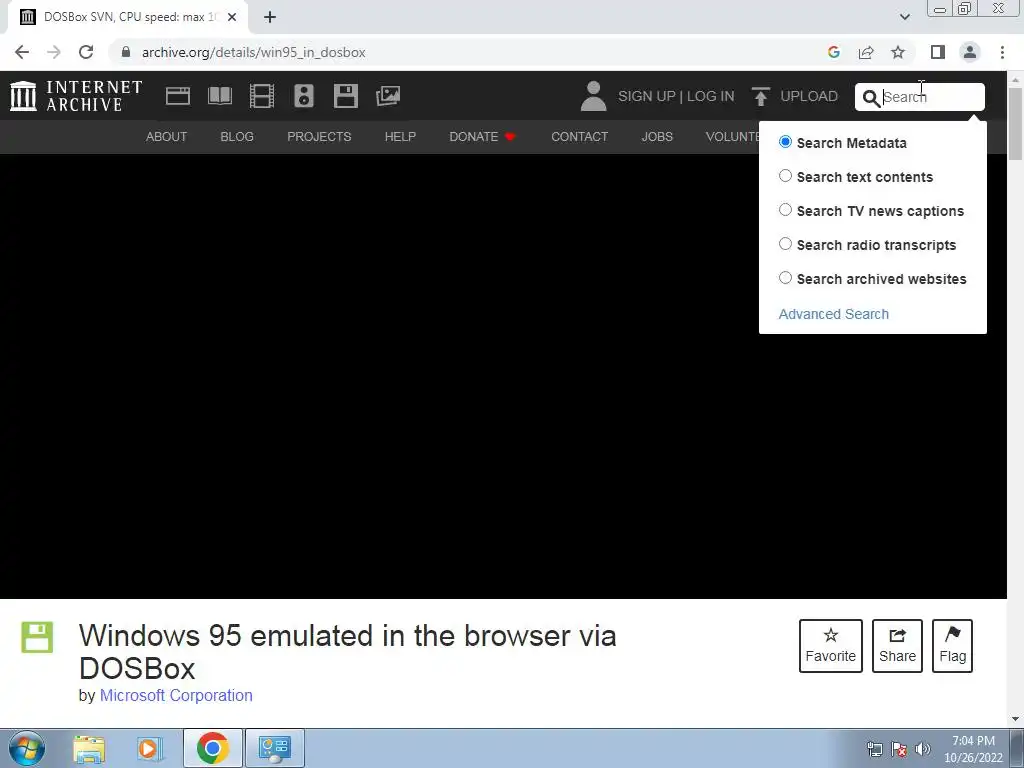The height and width of the screenshot is (768, 1024).
Task: Click the network tray icon
Action: 874,749
